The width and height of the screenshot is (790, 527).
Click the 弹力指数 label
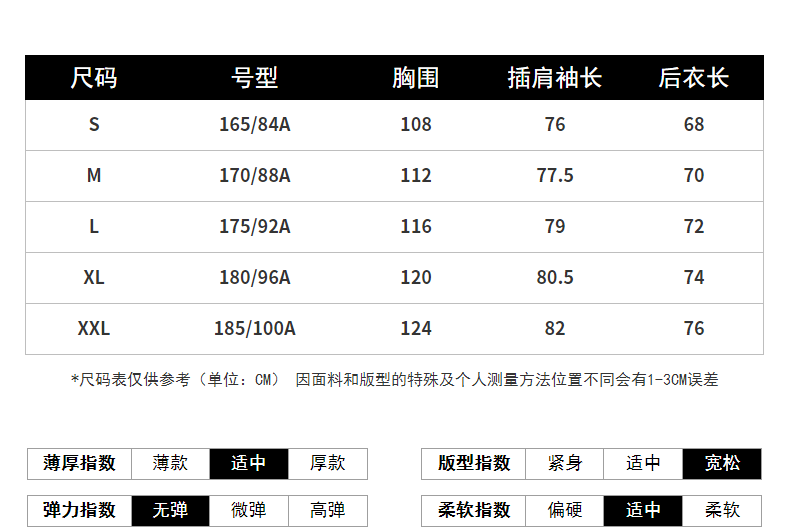(80, 510)
